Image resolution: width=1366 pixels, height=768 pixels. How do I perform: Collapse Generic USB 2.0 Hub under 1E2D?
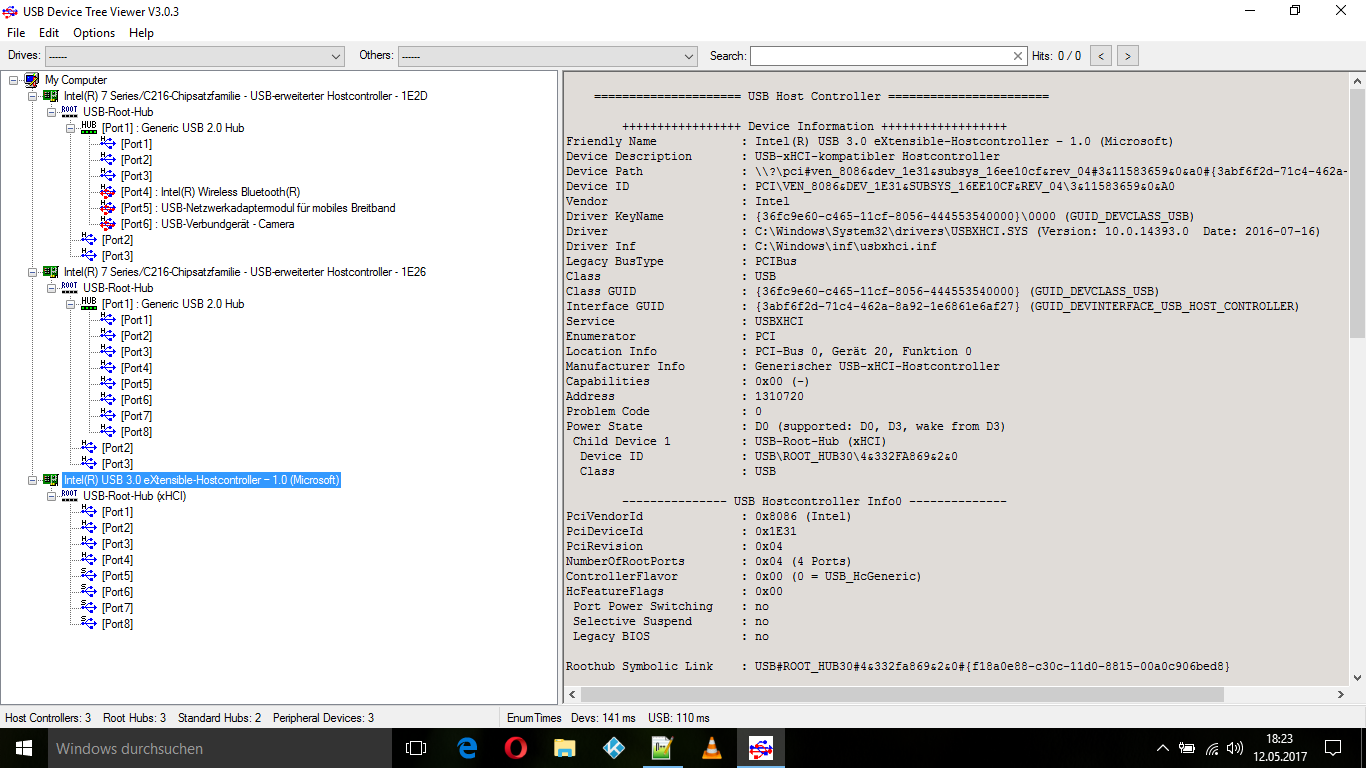[70, 128]
